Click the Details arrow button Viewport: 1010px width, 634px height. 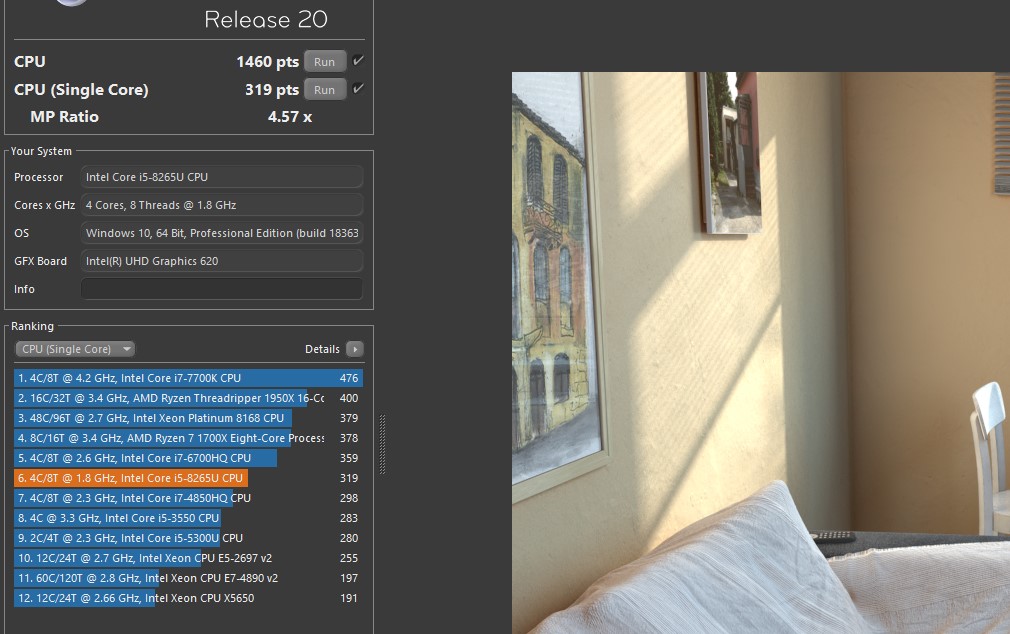pos(354,349)
